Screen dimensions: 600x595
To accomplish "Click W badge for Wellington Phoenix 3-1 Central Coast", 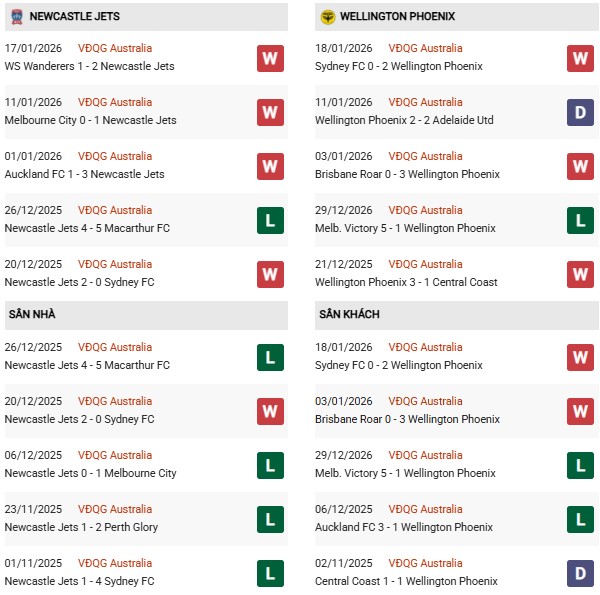I will [580, 274].
